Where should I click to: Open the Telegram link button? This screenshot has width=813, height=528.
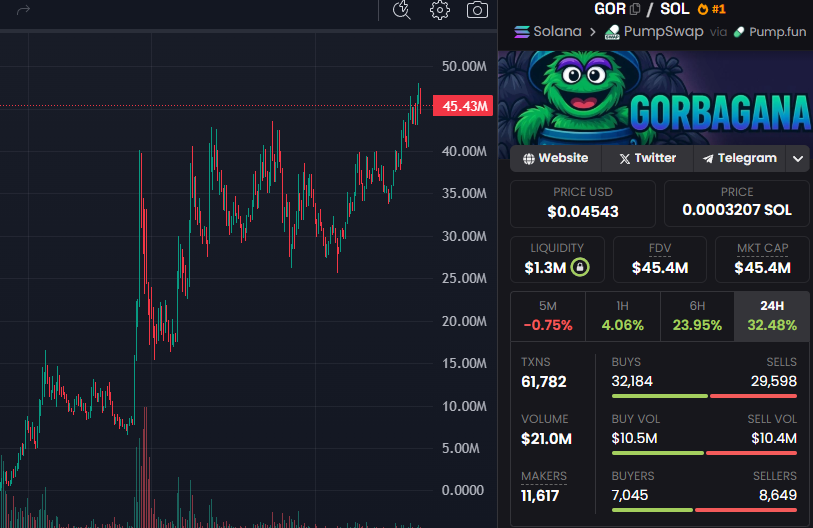click(740, 158)
